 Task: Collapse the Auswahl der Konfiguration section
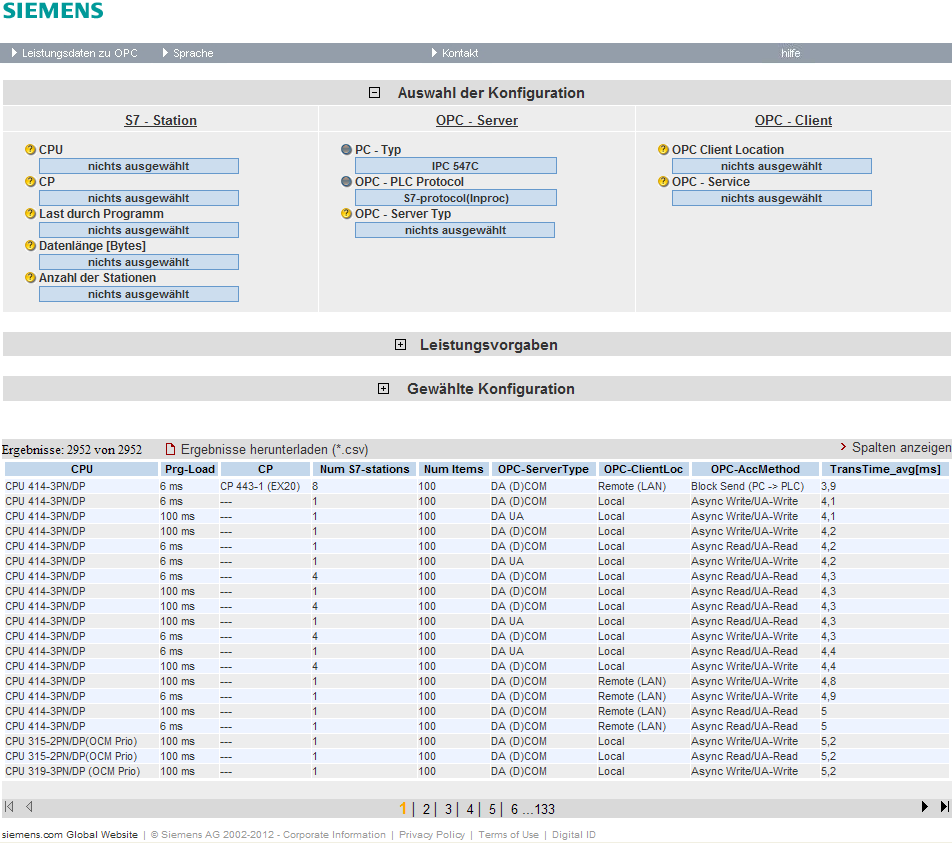[x=375, y=93]
